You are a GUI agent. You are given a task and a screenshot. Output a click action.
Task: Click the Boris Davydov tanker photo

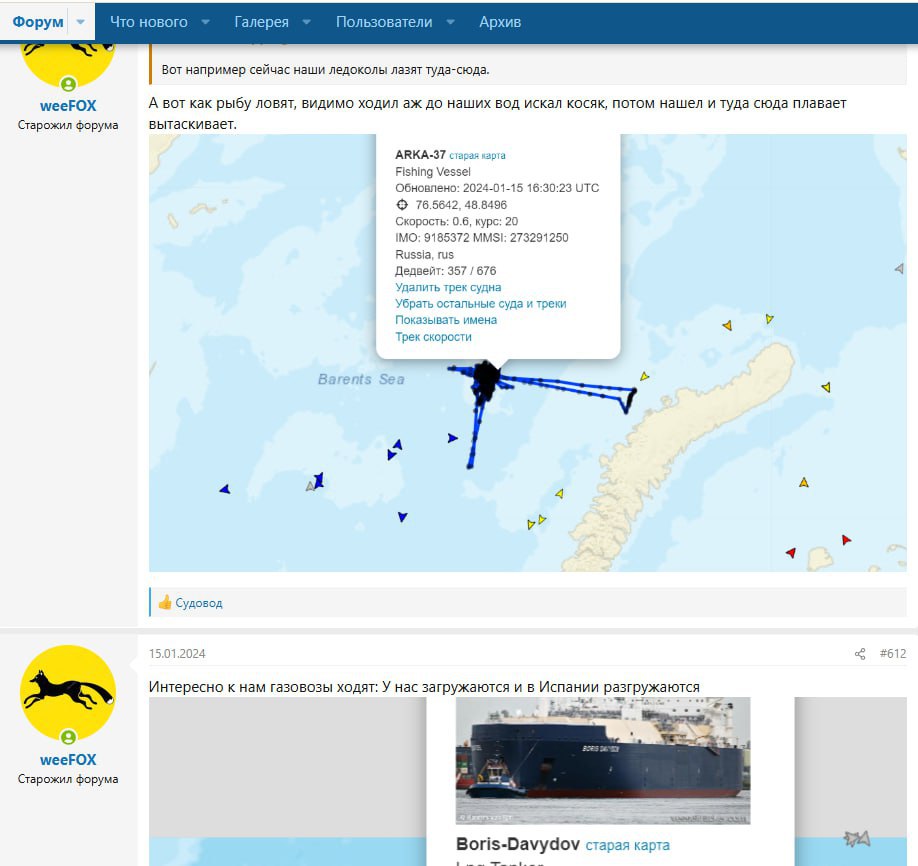pos(602,761)
